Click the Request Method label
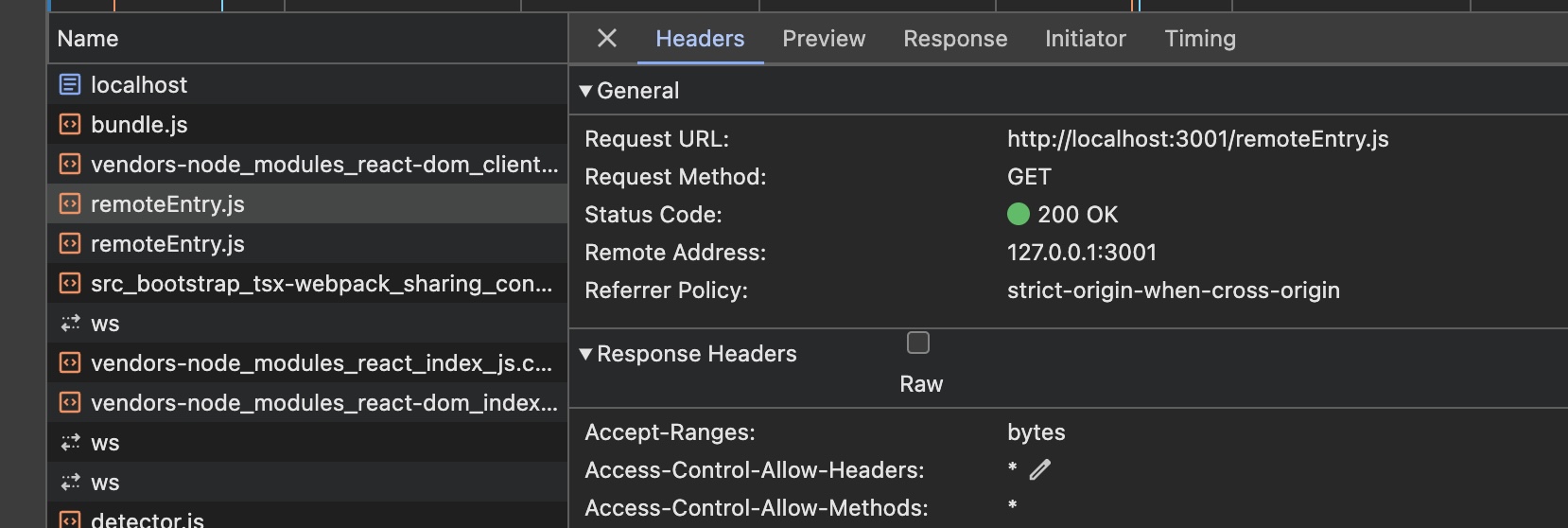The height and width of the screenshot is (528, 1568). click(x=675, y=177)
